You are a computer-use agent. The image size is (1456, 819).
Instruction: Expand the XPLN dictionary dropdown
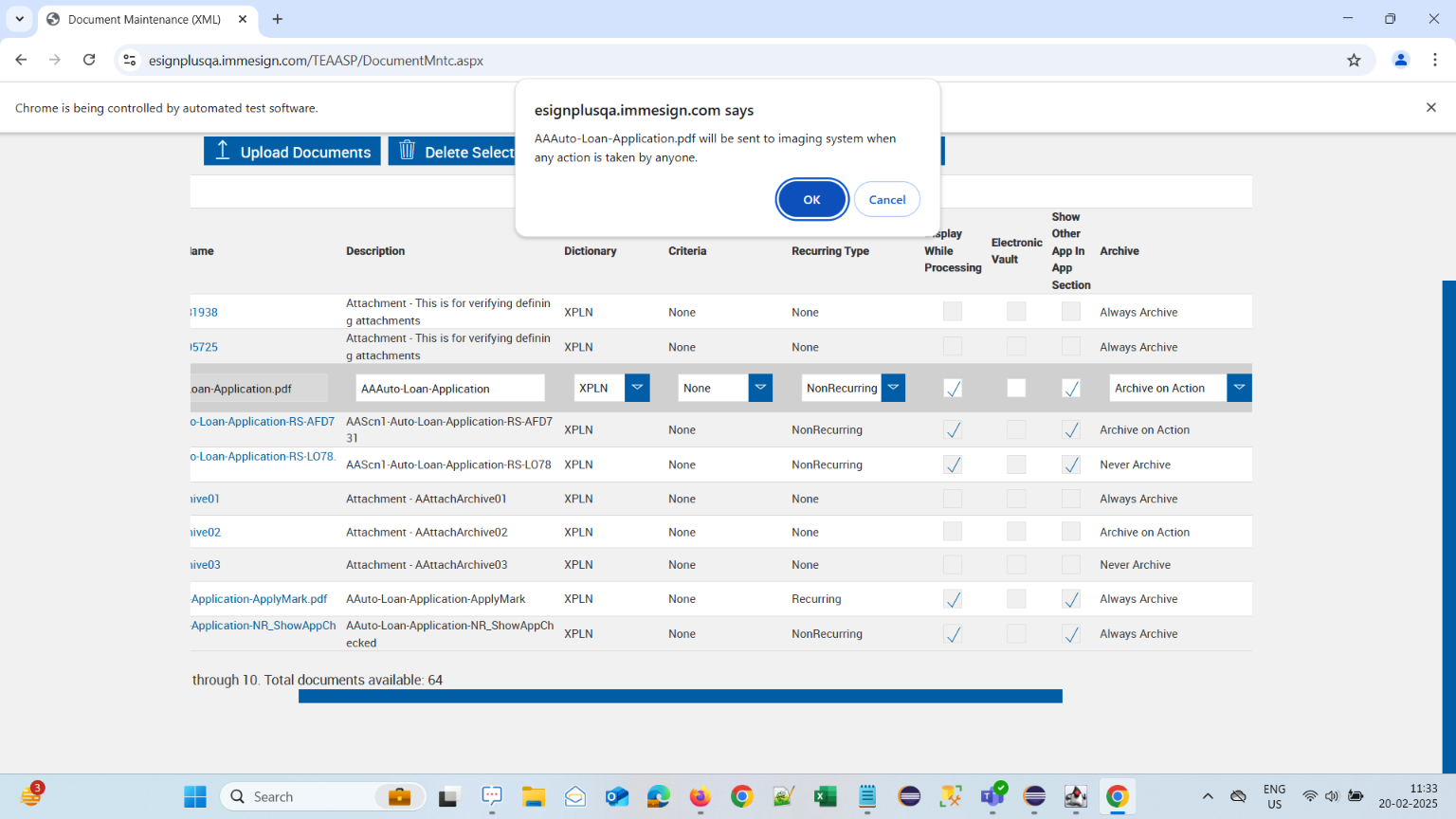click(637, 388)
